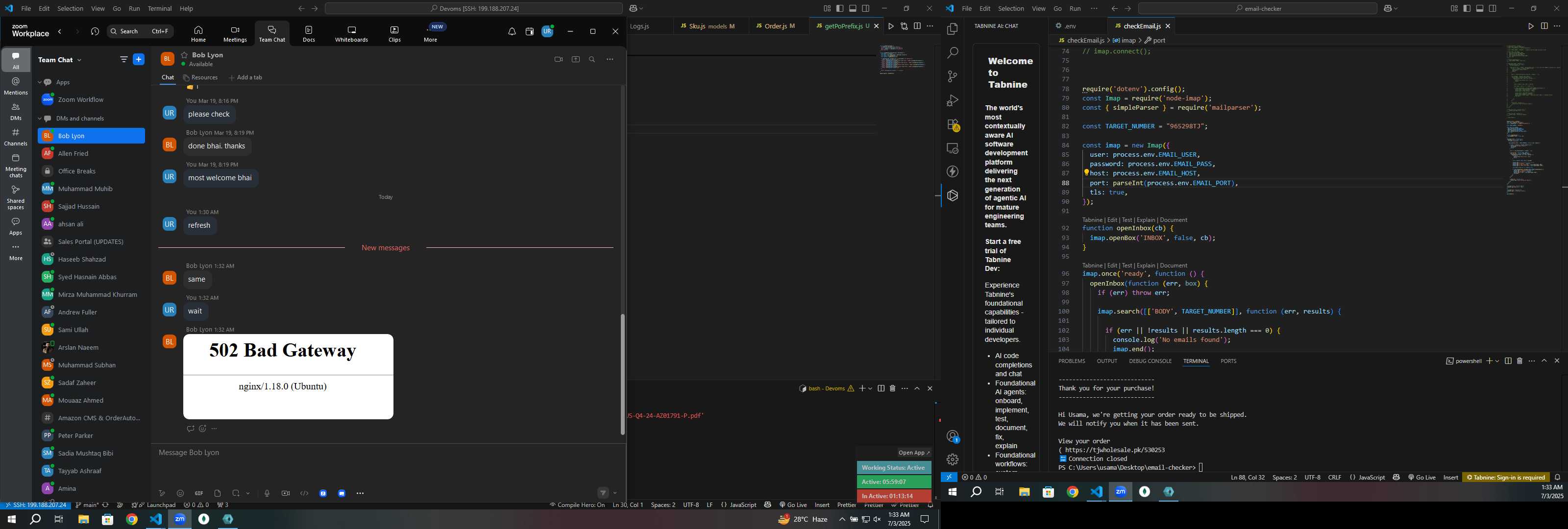Screen dimensions: 1568x529
Task: Switch to Resources tab
Action: point(200,78)
